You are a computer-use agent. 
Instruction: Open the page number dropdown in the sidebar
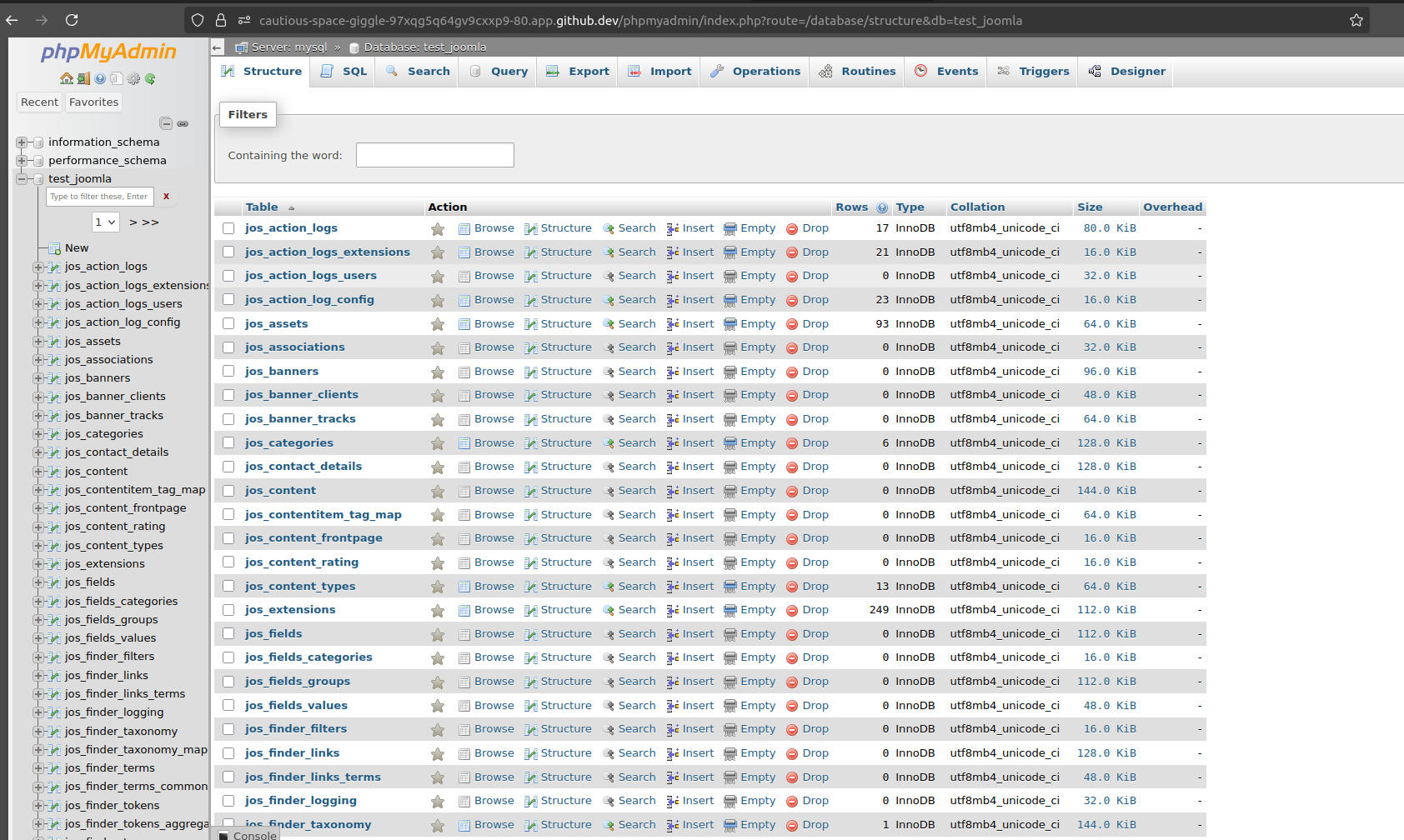(105, 222)
